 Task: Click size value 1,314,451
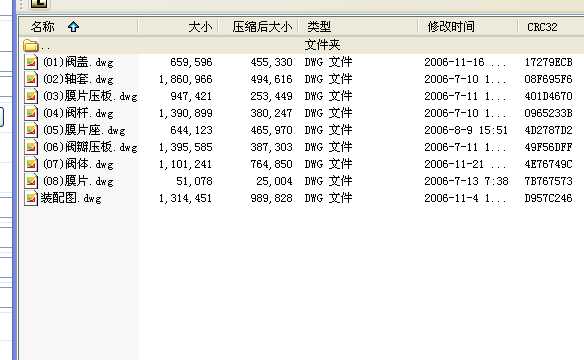[185, 198]
